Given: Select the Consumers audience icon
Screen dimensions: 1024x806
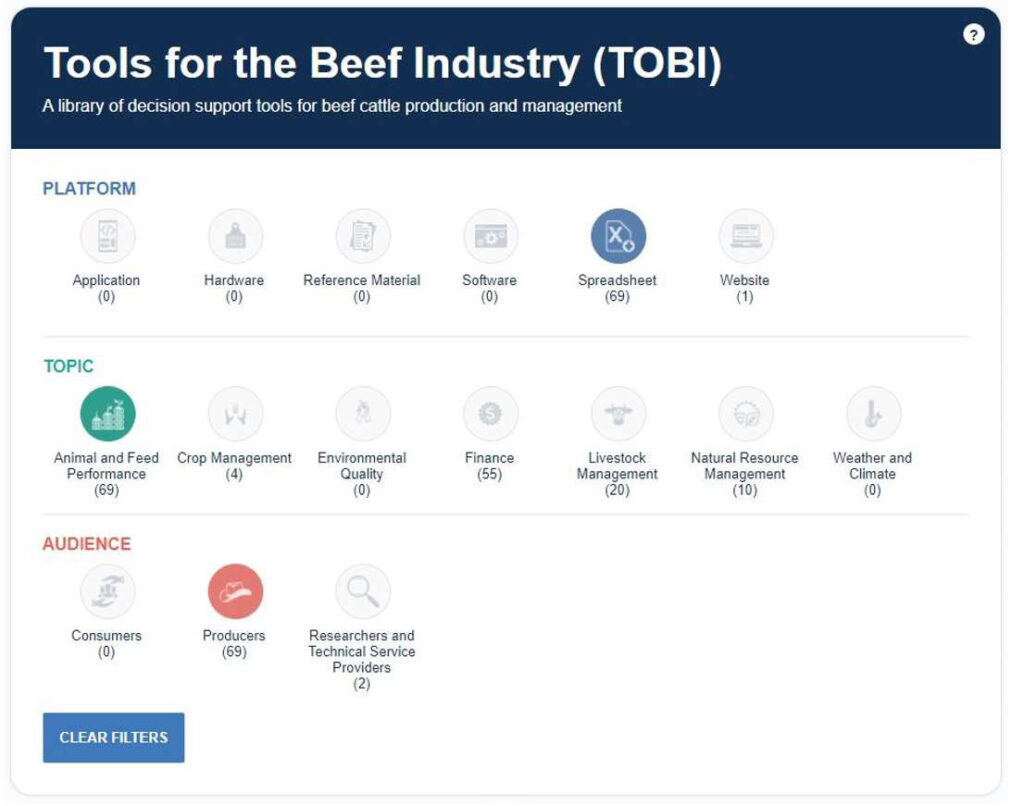Looking at the screenshot, I should (108, 592).
